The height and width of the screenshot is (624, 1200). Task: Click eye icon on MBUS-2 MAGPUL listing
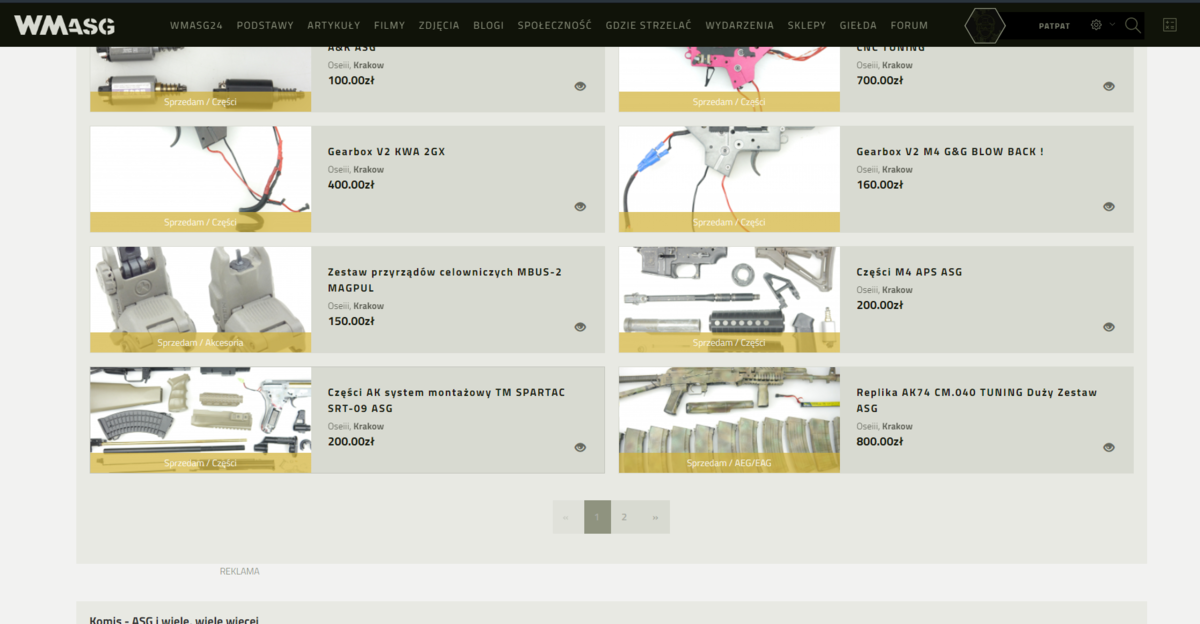pos(580,327)
